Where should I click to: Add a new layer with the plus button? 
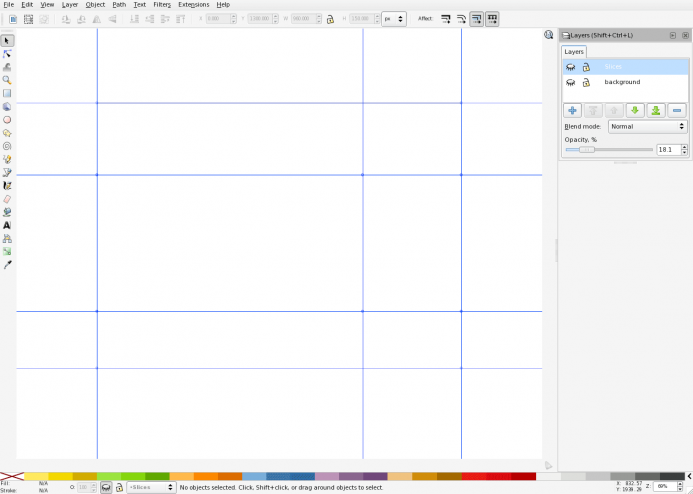pos(572,110)
